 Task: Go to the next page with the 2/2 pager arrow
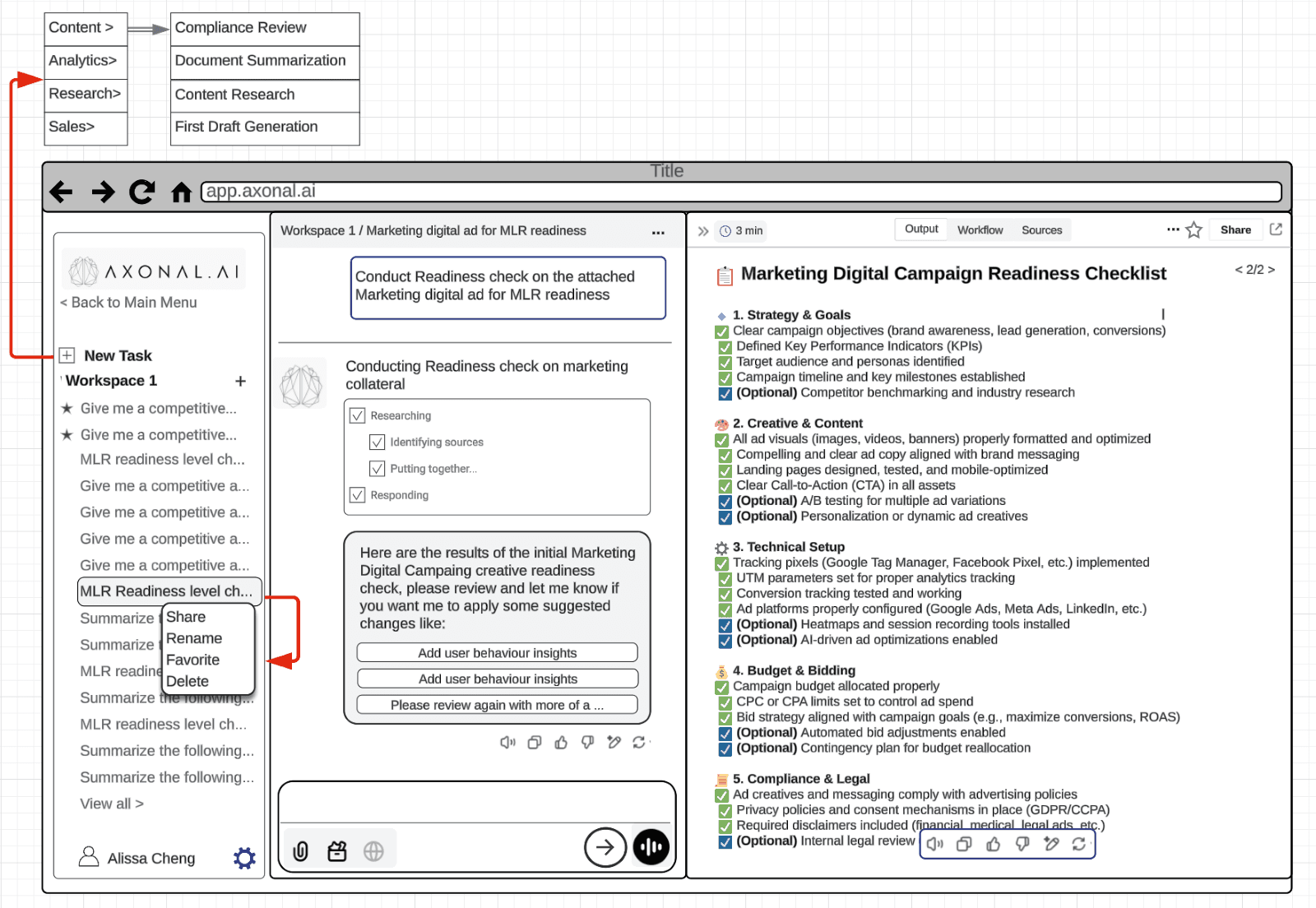[x=1271, y=270]
